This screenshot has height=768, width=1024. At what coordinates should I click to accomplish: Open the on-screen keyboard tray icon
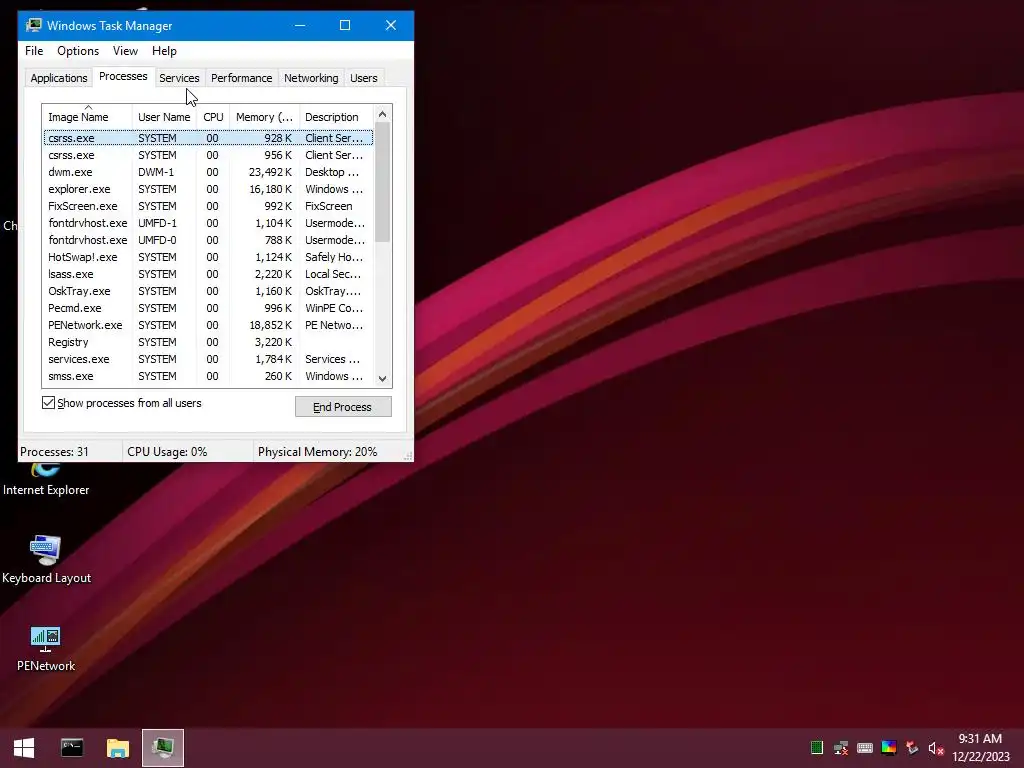[865, 748]
